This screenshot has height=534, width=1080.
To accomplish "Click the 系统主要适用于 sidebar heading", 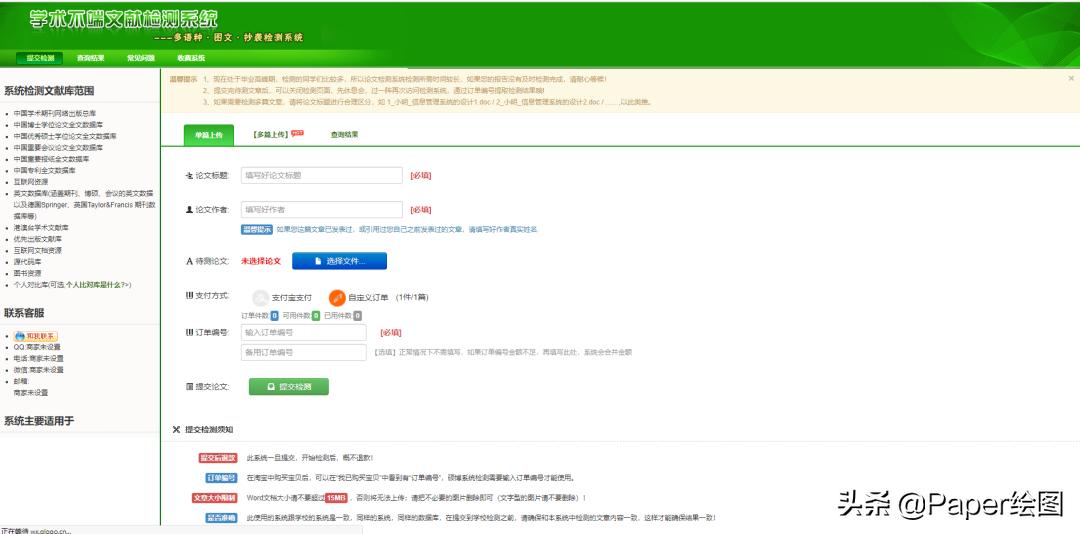I will (39, 421).
